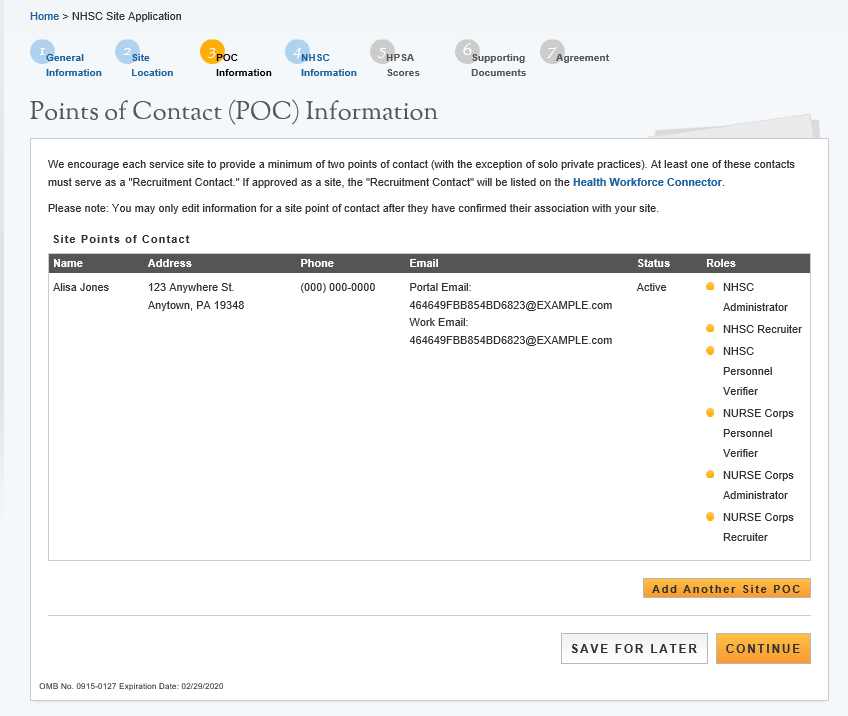Click the gray step 5 circle icon
The width and height of the screenshot is (848, 716).
click(x=381, y=52)
